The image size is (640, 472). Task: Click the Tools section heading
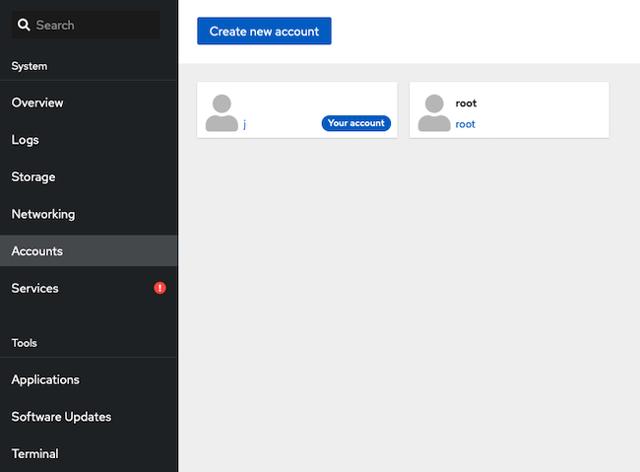pos(24,343)
